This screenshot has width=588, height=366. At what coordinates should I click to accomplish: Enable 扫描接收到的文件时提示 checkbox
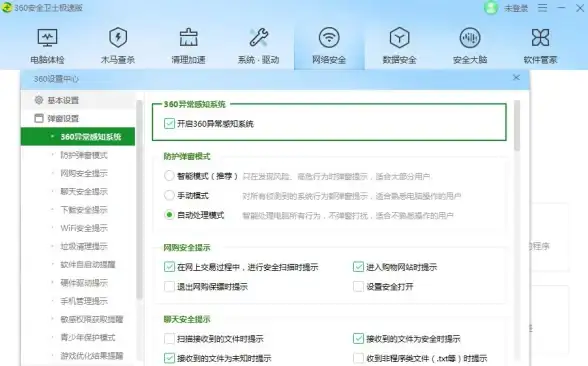click(169, 339)
